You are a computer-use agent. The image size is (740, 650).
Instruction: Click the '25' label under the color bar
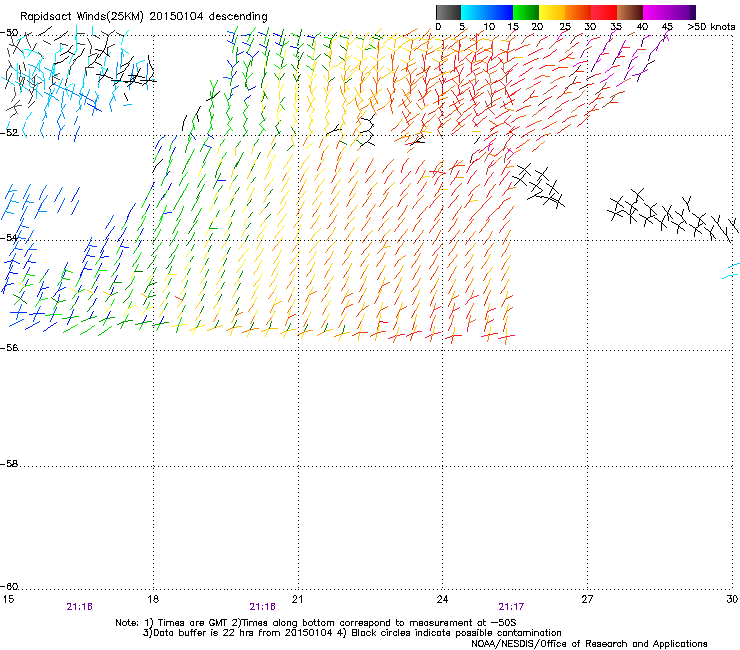pyautogui.click(x=565, y=27)
